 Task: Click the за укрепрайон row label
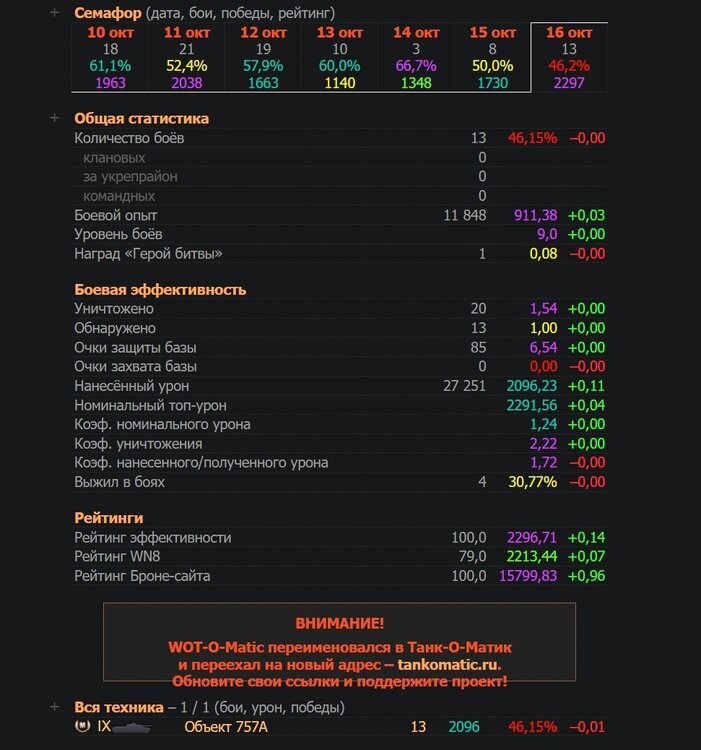coord(130,176)
